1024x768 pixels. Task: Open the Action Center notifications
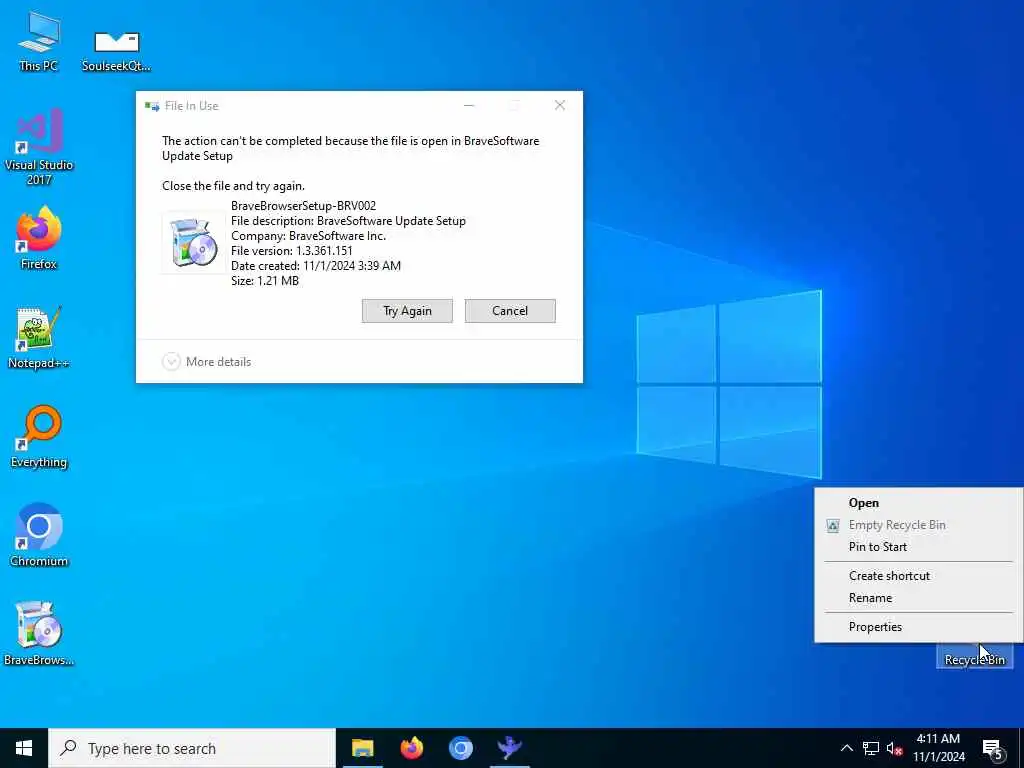click(x=993, y=748)
